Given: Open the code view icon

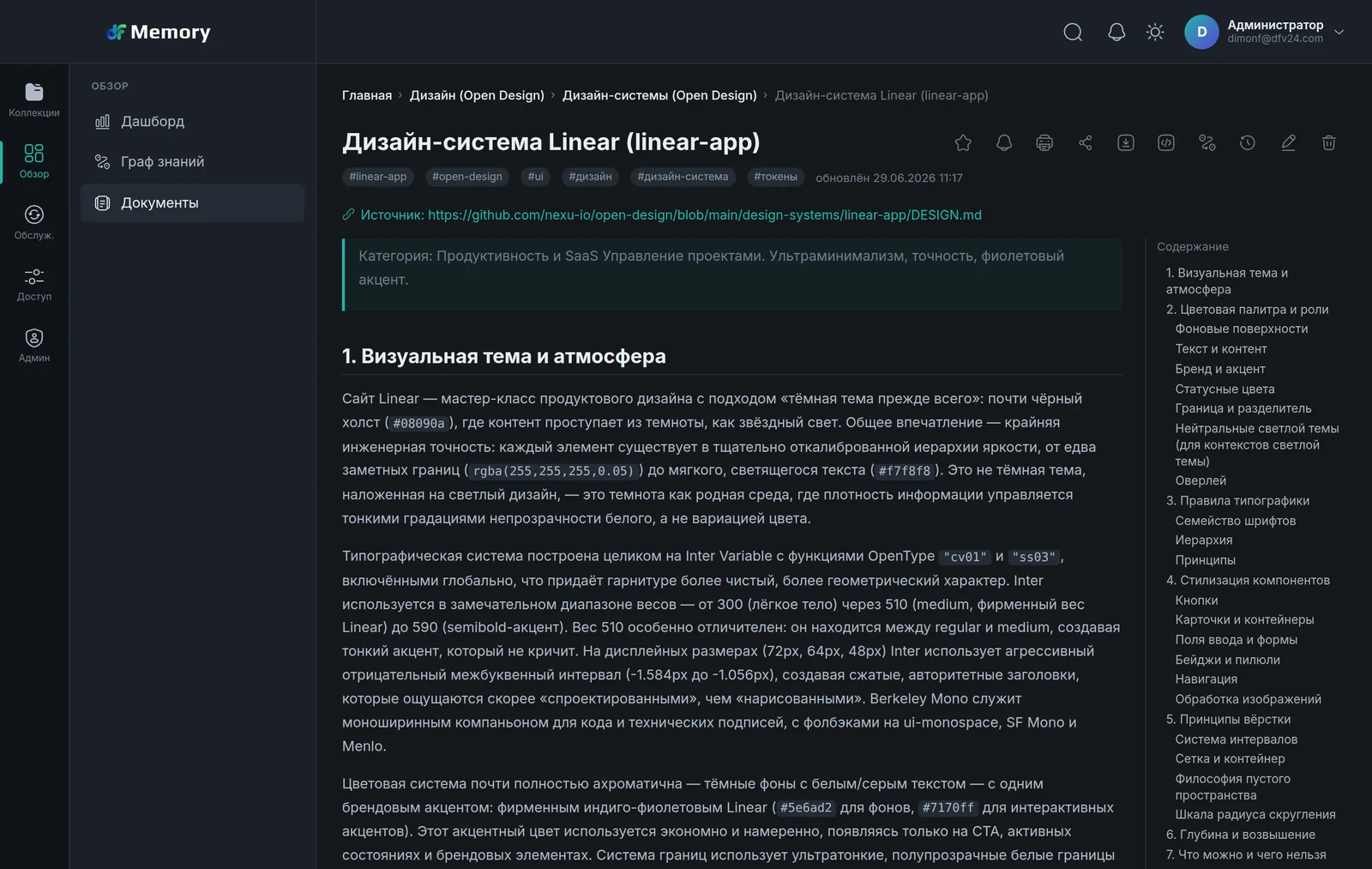Looking at the screenshot, I should point(1166,143).
